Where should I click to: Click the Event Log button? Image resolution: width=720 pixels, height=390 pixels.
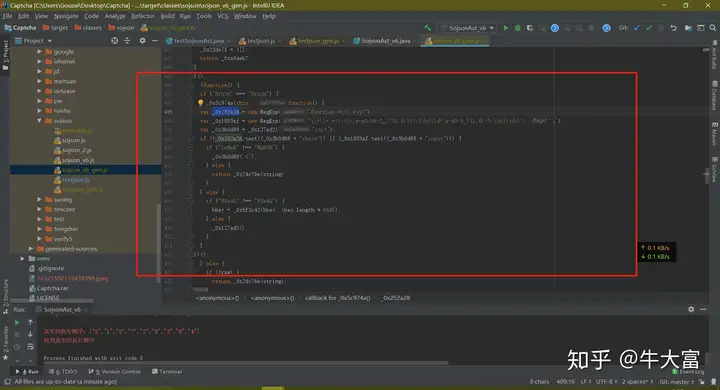(688, 372)
